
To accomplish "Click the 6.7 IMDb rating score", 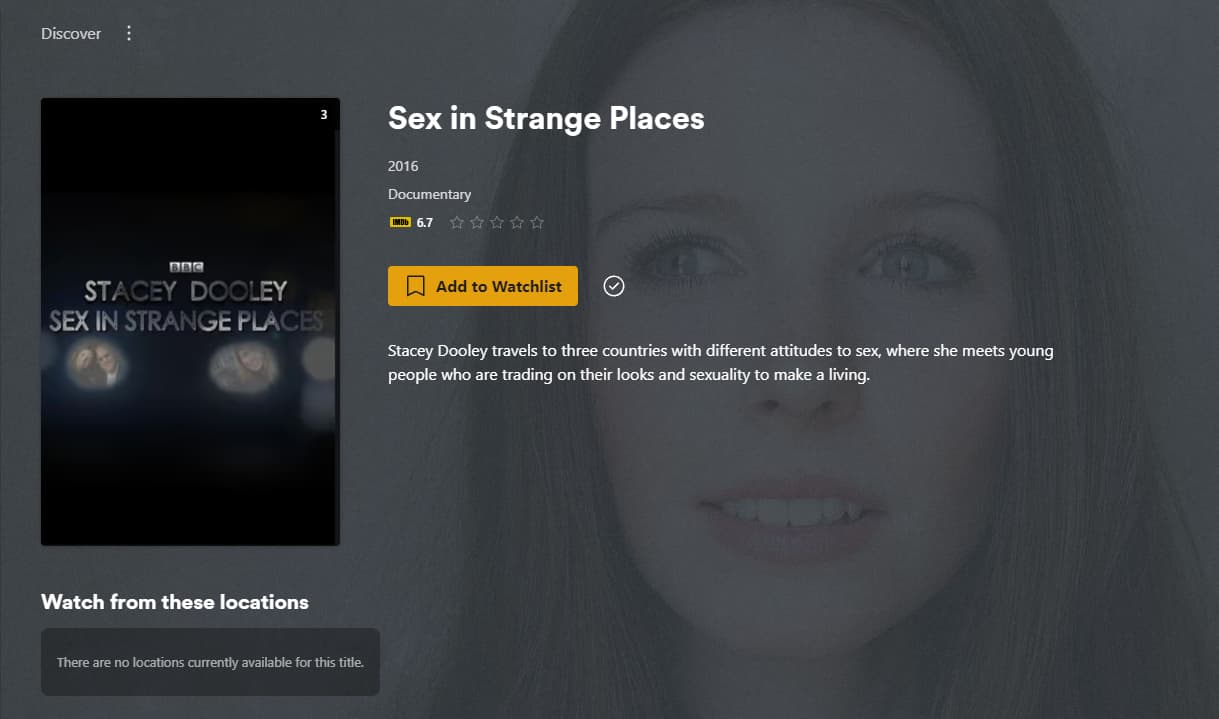I will 425,223.
